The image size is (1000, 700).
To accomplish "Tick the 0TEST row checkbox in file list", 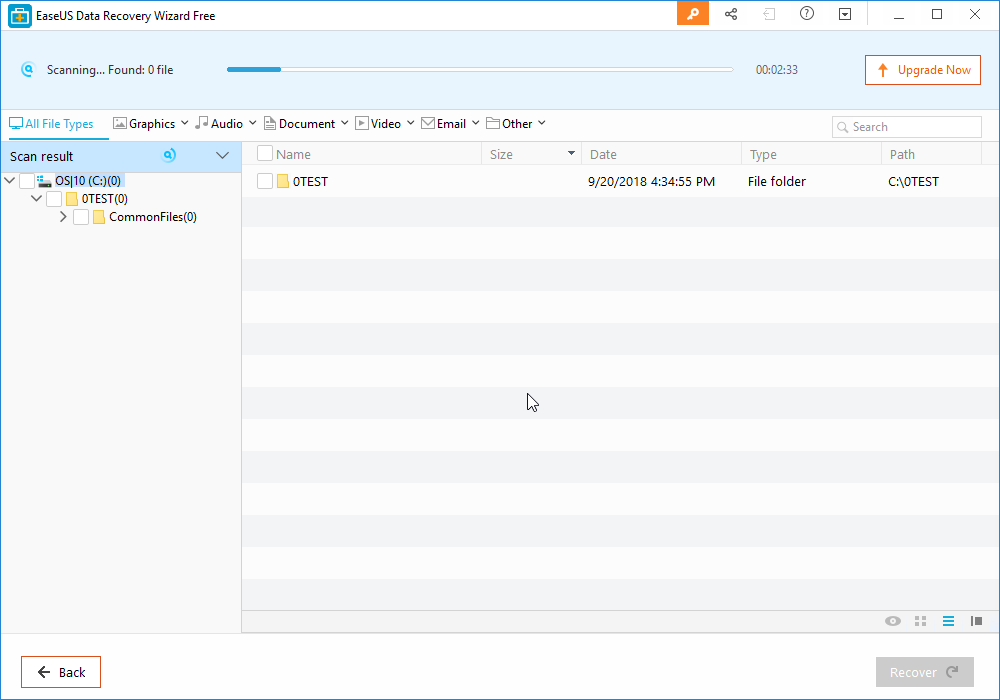I will [x=265, y=181].
